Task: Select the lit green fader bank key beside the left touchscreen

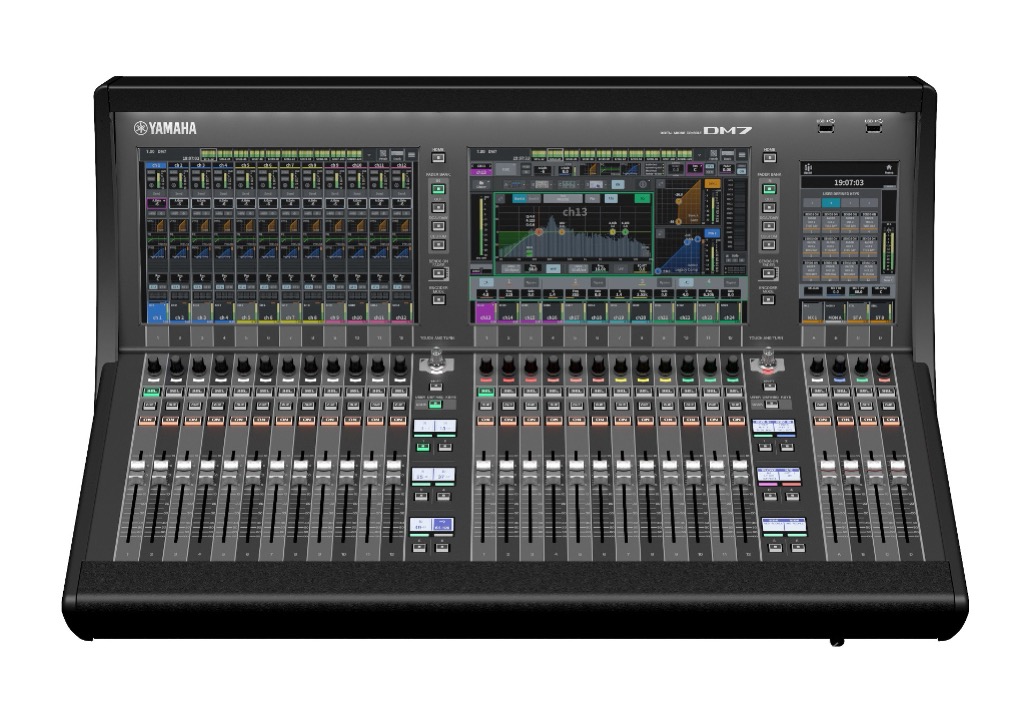Action: [438, 189]
